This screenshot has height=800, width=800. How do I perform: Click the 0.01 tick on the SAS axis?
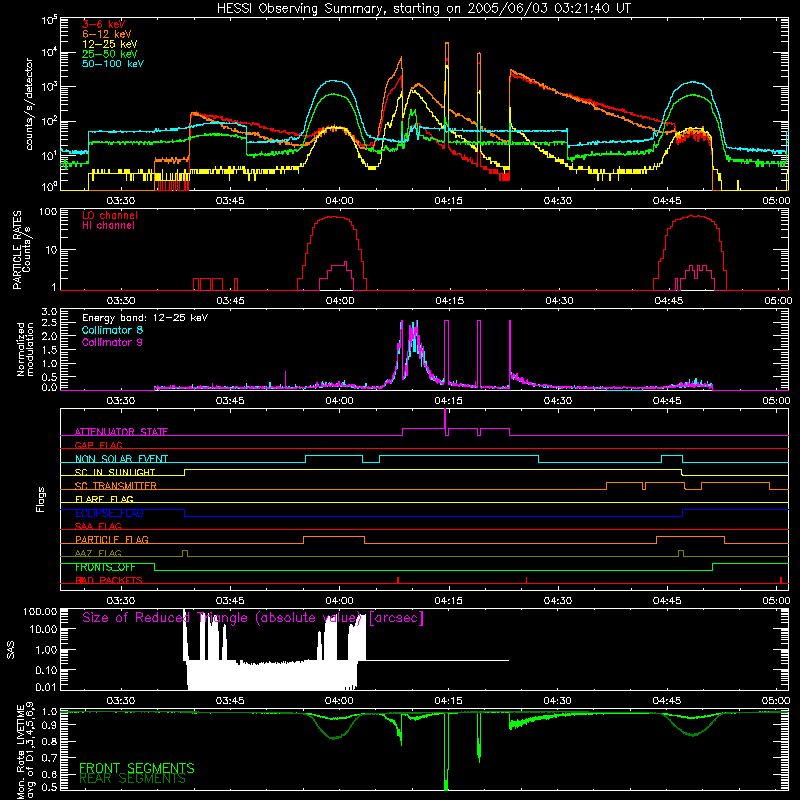coord(46,687)
